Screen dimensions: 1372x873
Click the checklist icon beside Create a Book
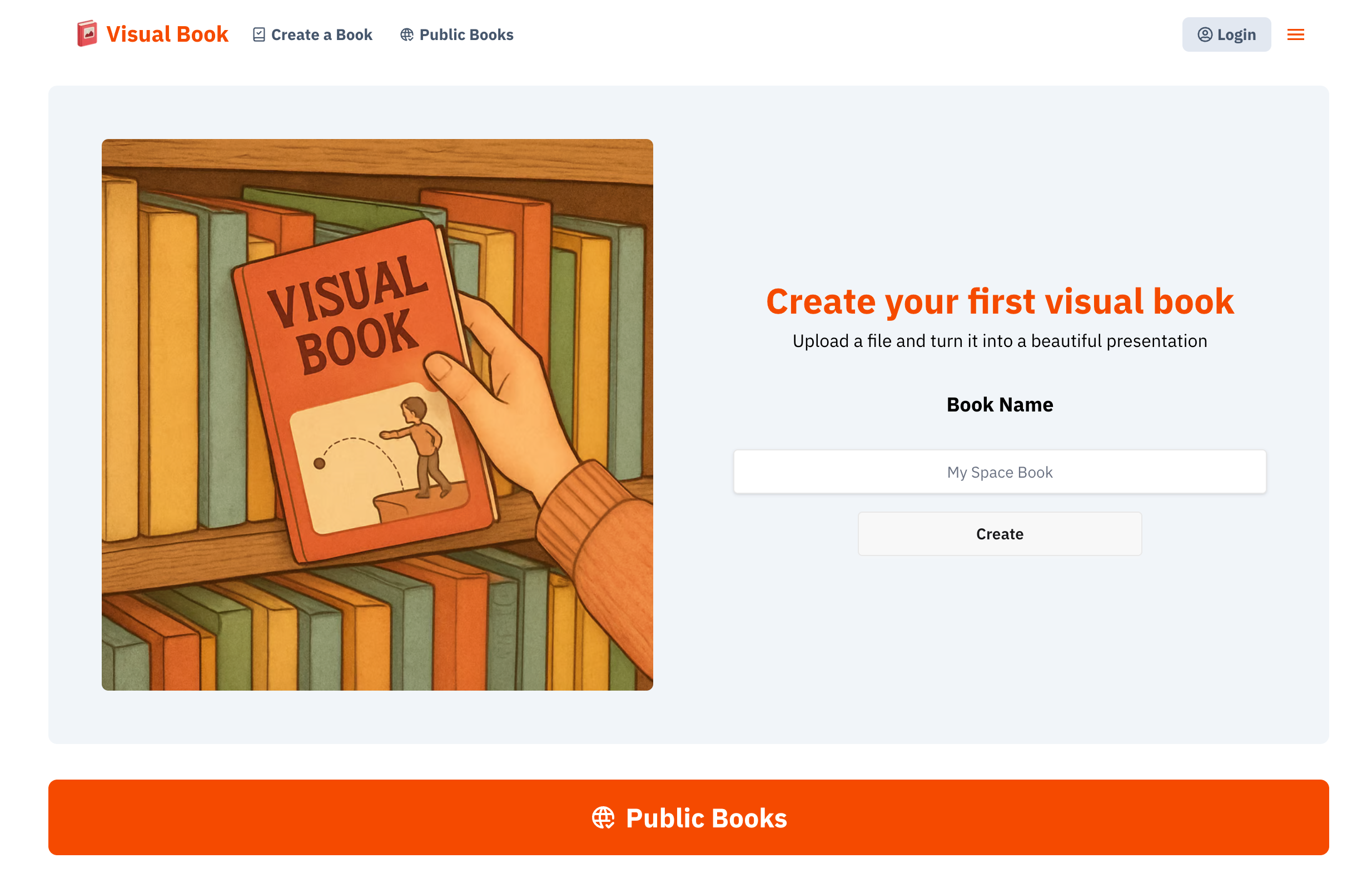click(259, 35)
